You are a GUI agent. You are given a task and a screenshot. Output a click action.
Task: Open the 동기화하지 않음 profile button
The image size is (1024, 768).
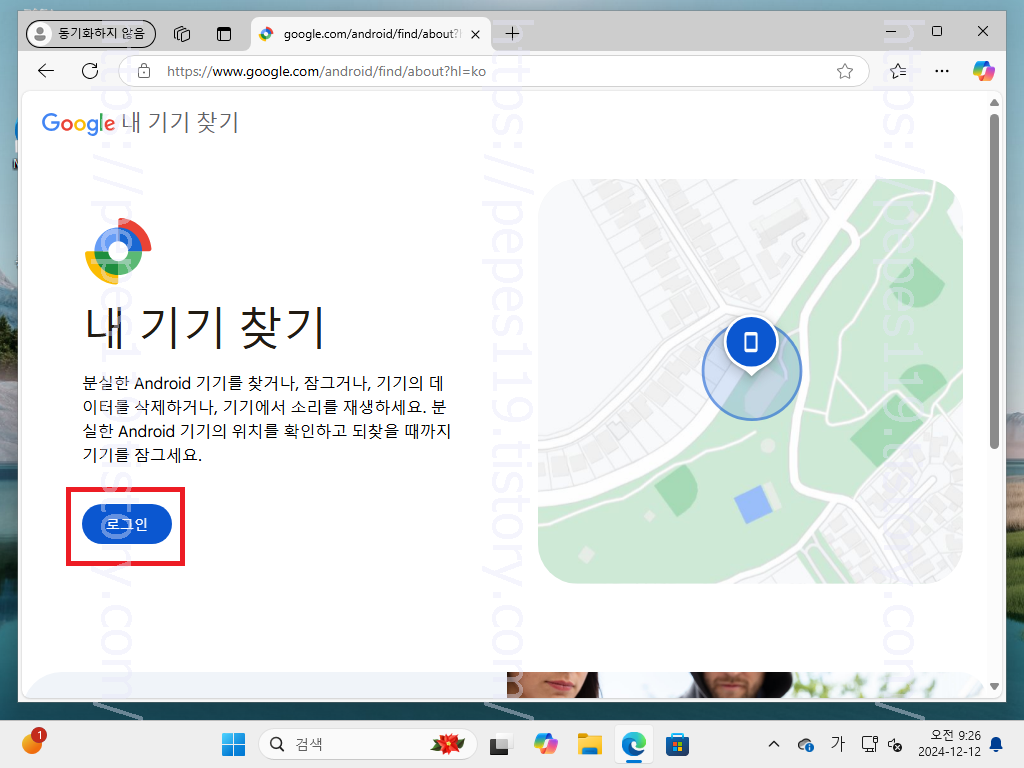[x=91, y=33]
